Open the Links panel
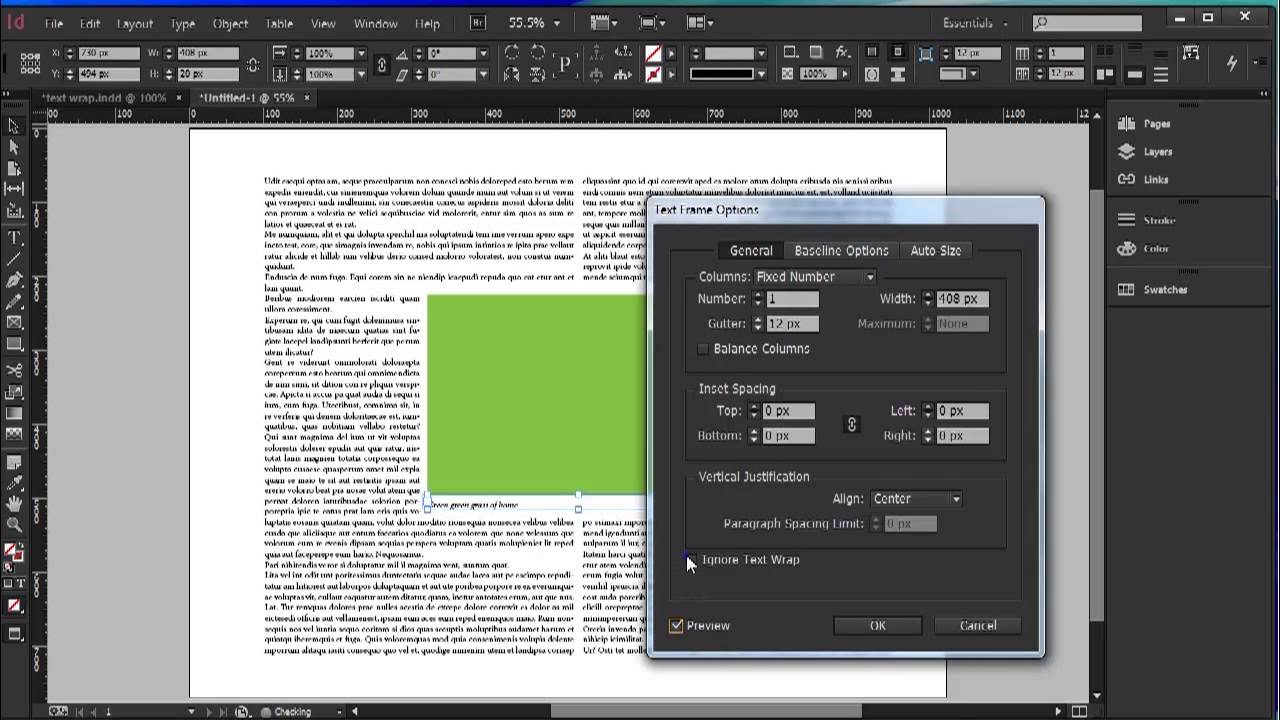This screenshot has width=1280, height=720. click(1155, 180)
